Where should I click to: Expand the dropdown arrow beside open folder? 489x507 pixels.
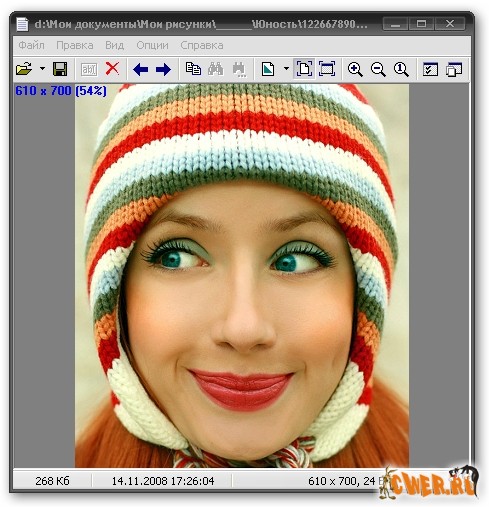(x=42, y=69)
